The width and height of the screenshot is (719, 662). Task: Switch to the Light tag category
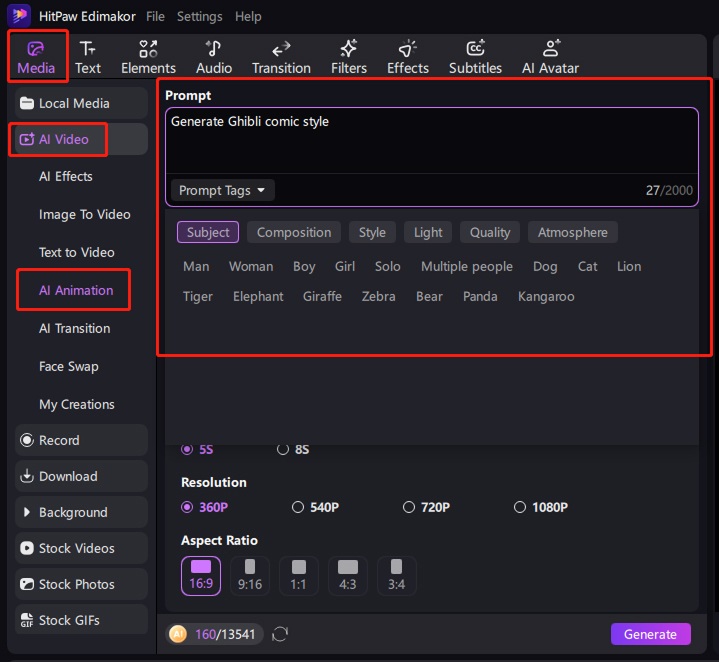428,232
